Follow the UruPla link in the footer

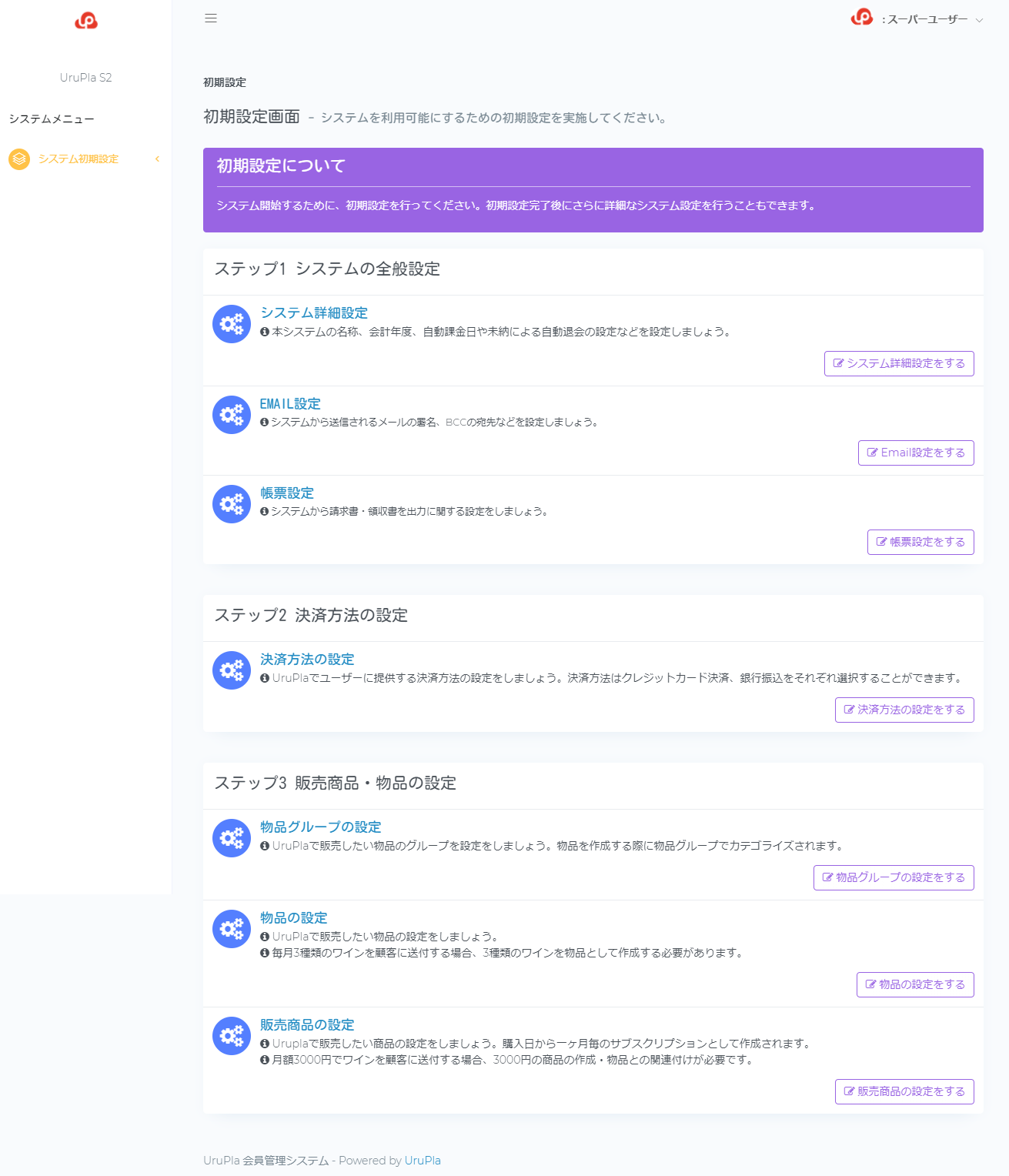[x=423, y=1161]
